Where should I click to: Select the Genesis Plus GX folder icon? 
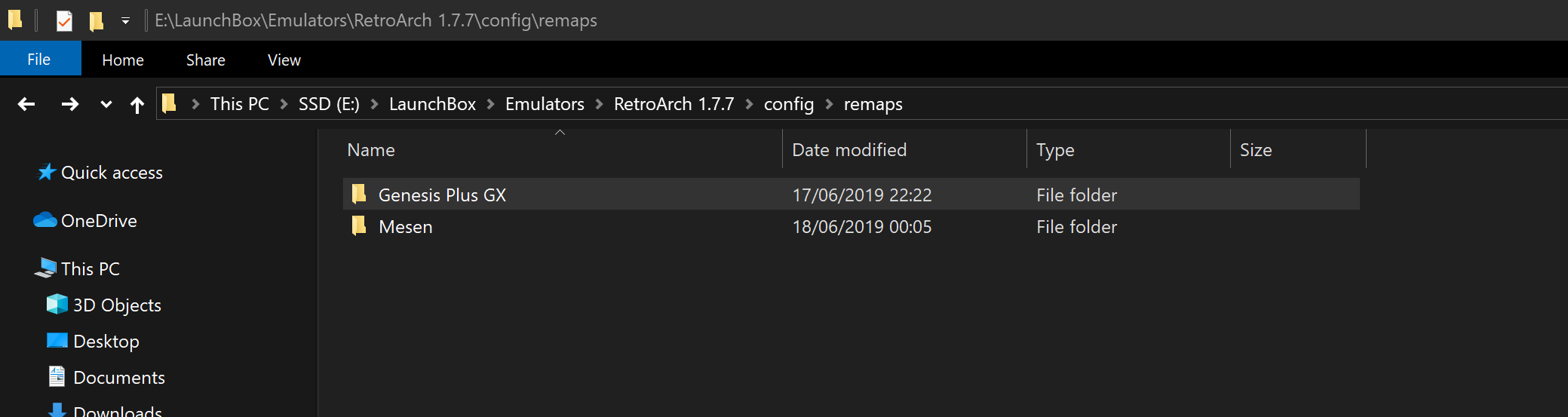point(359,194)
